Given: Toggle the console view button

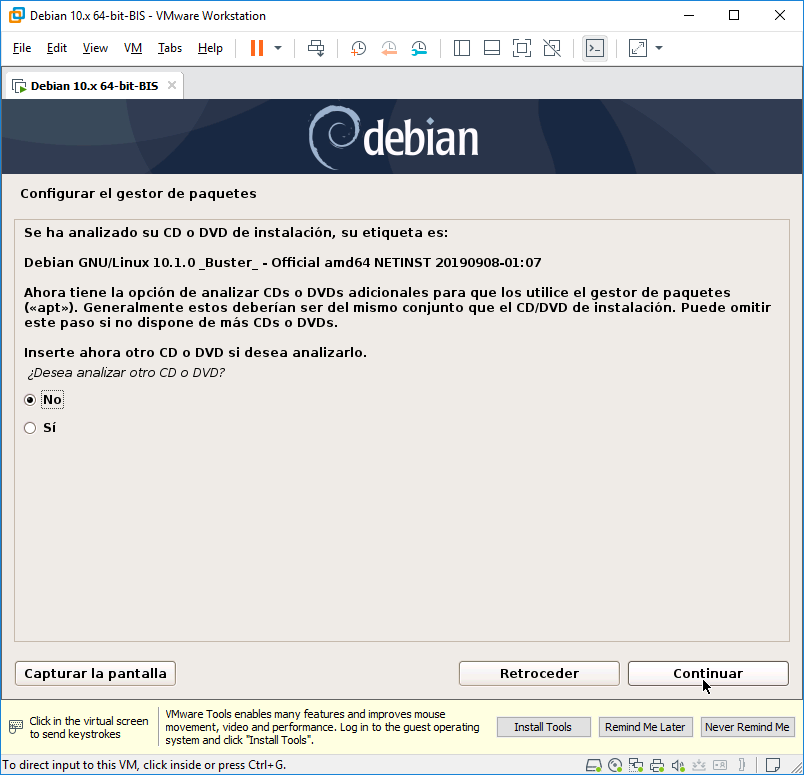Looking at the screenshot, I should pyautogui.click(x=595, y=48).
